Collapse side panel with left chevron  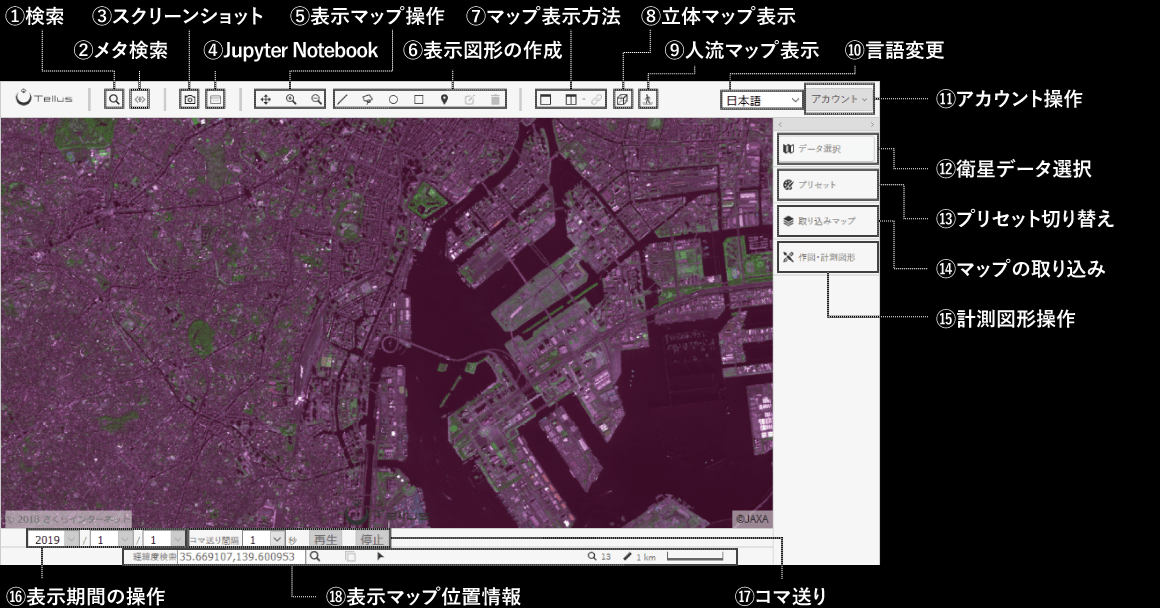coord(780,124)
